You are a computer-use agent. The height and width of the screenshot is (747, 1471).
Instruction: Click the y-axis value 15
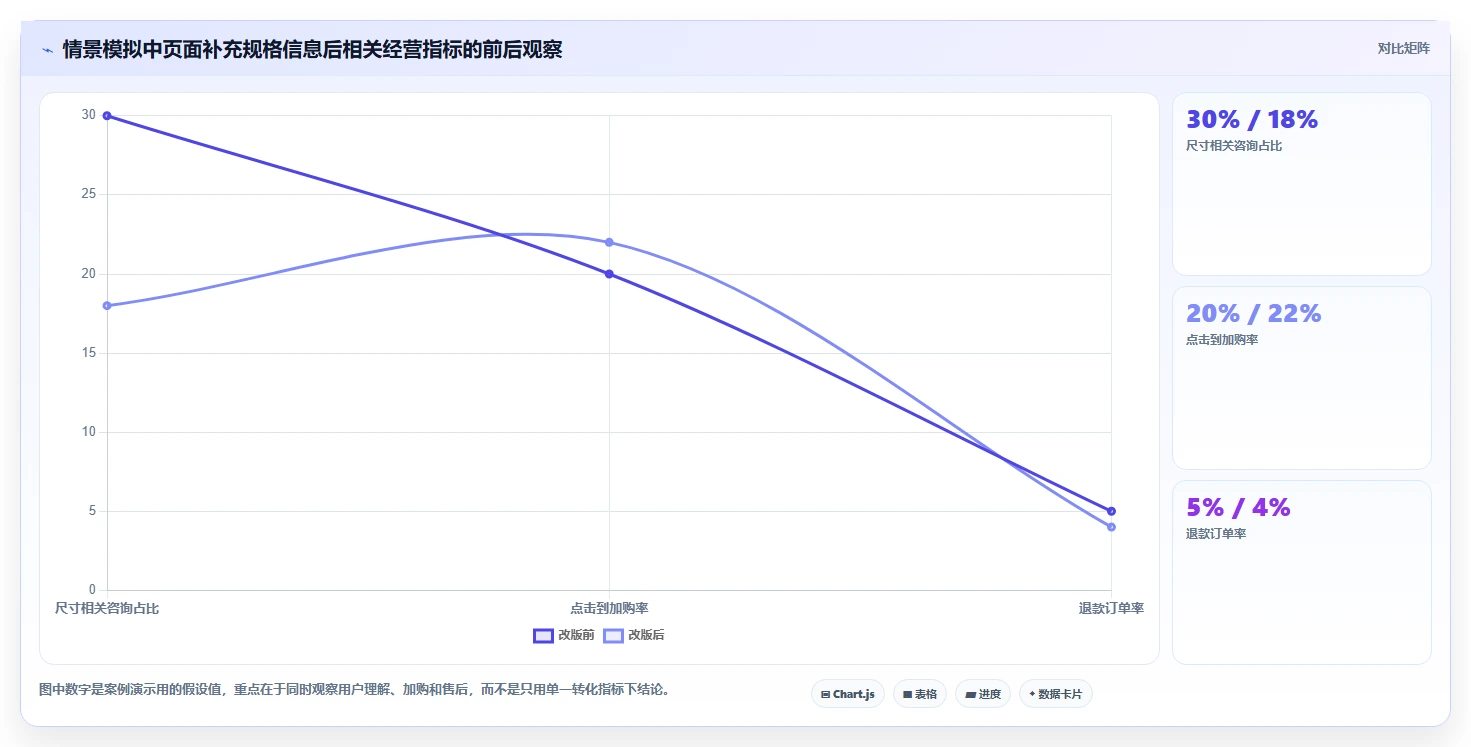coord(89,353)
